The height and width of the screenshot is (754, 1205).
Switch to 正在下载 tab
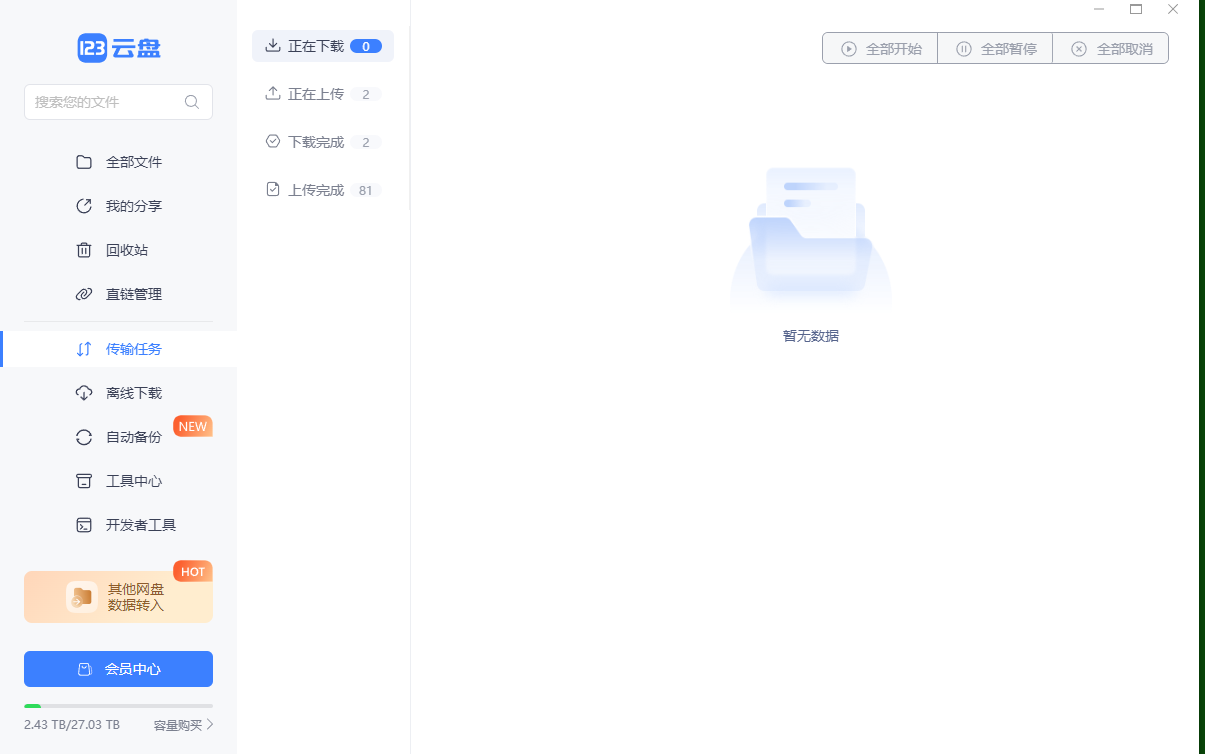(x=323, y=46)
